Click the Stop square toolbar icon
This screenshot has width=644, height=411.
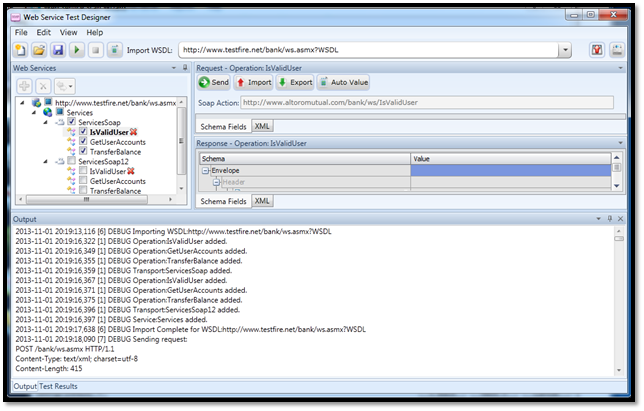(95, 50)
